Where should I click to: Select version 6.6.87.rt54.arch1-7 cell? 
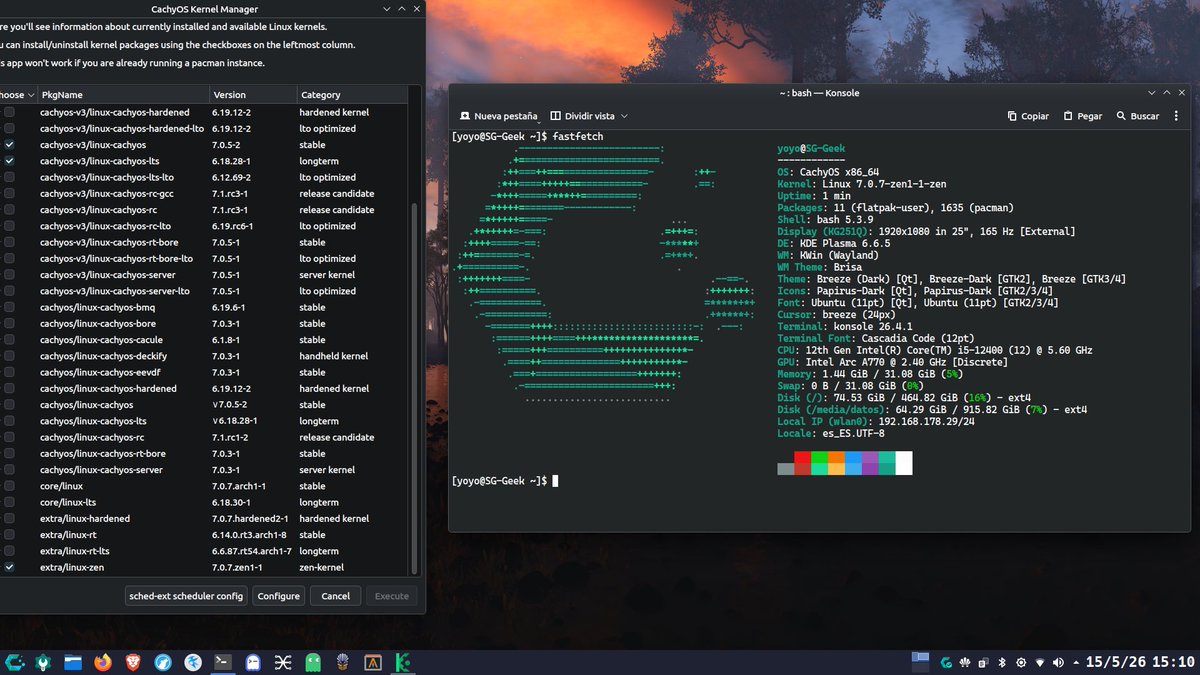click(252, 551)
